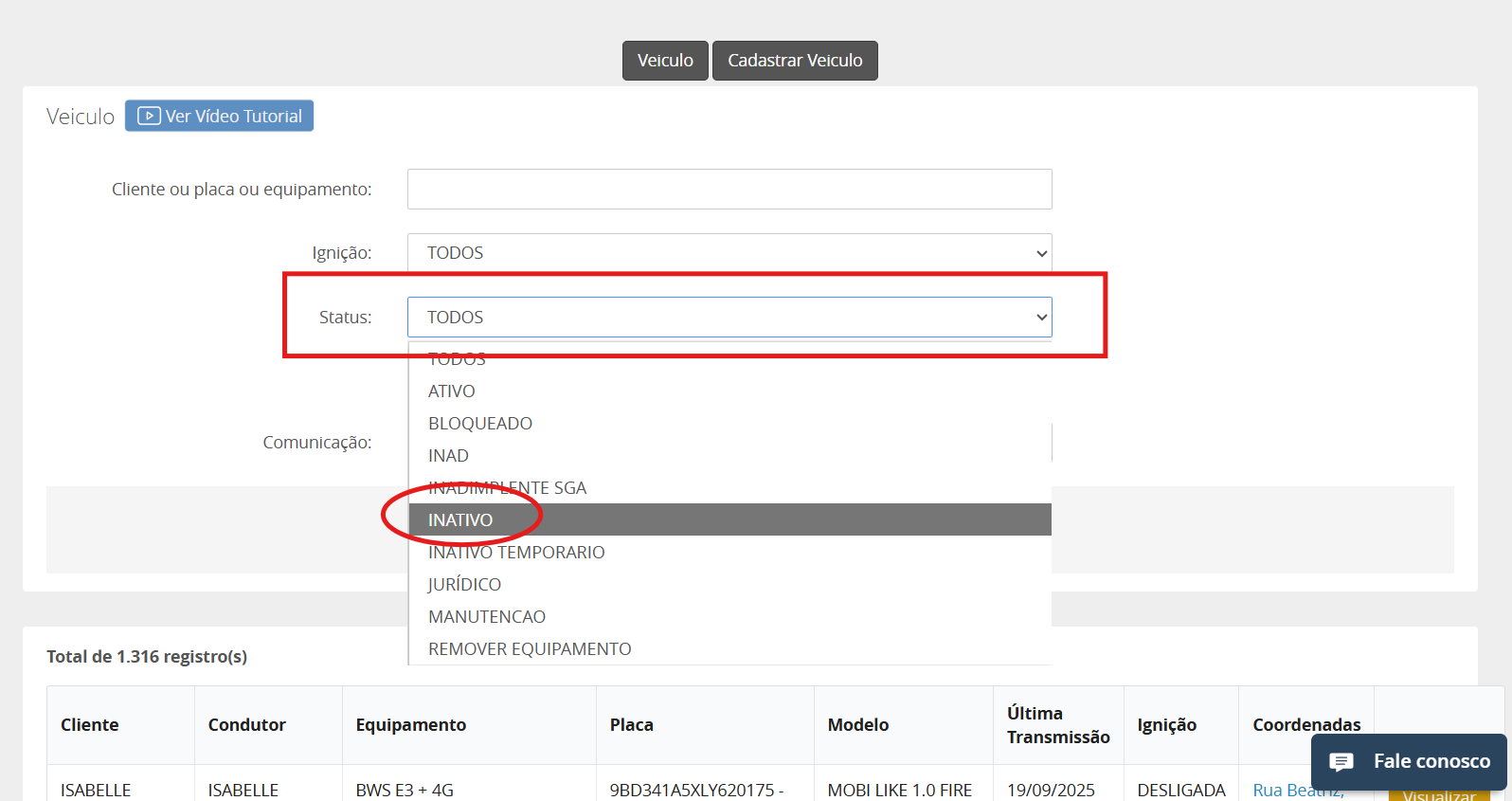Click the Última Transmissão column header
1512x801 pixels.
point(1057,725)
